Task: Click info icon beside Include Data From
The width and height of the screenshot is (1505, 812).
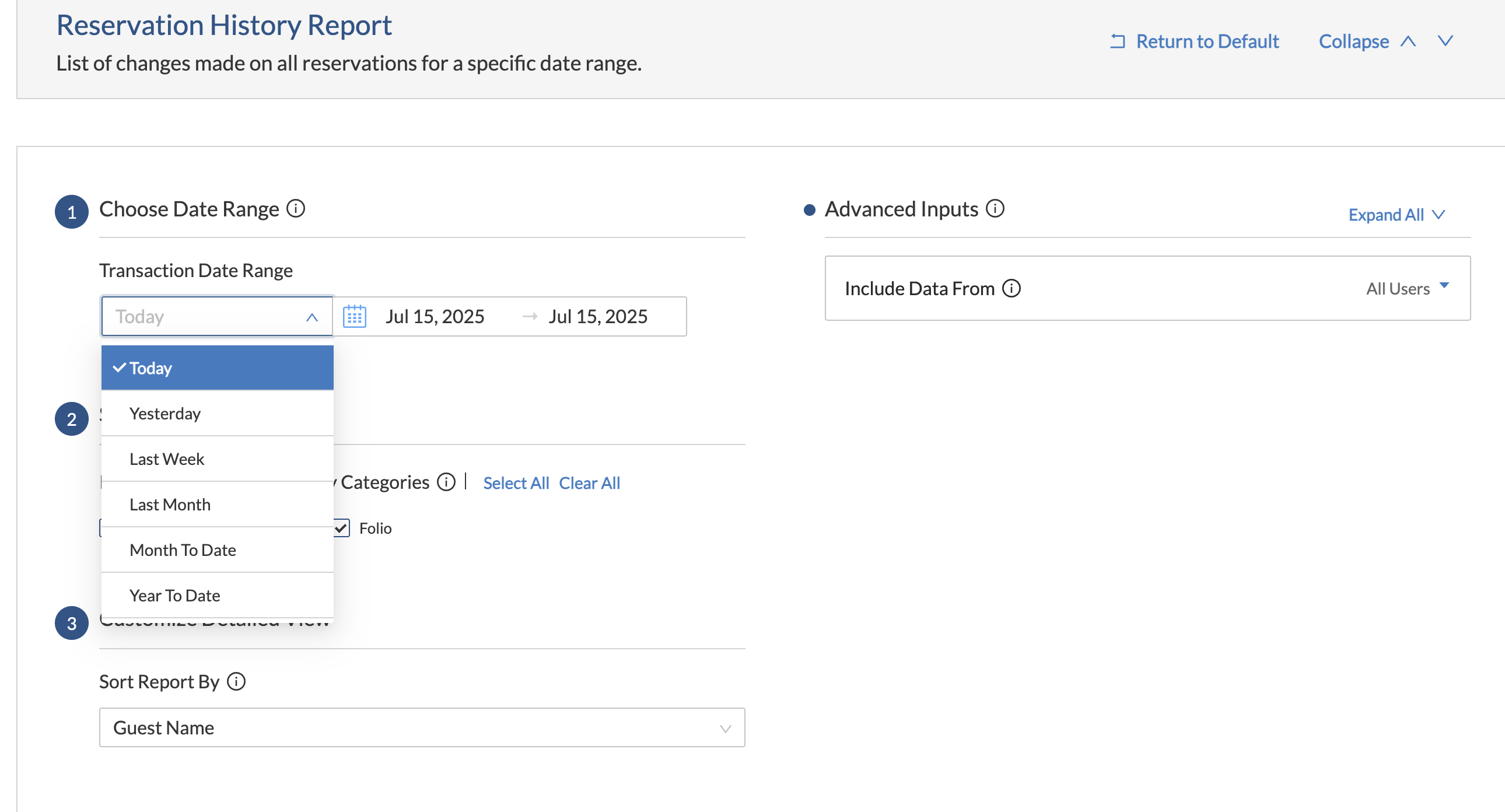Action: (x=1011, y=289)
